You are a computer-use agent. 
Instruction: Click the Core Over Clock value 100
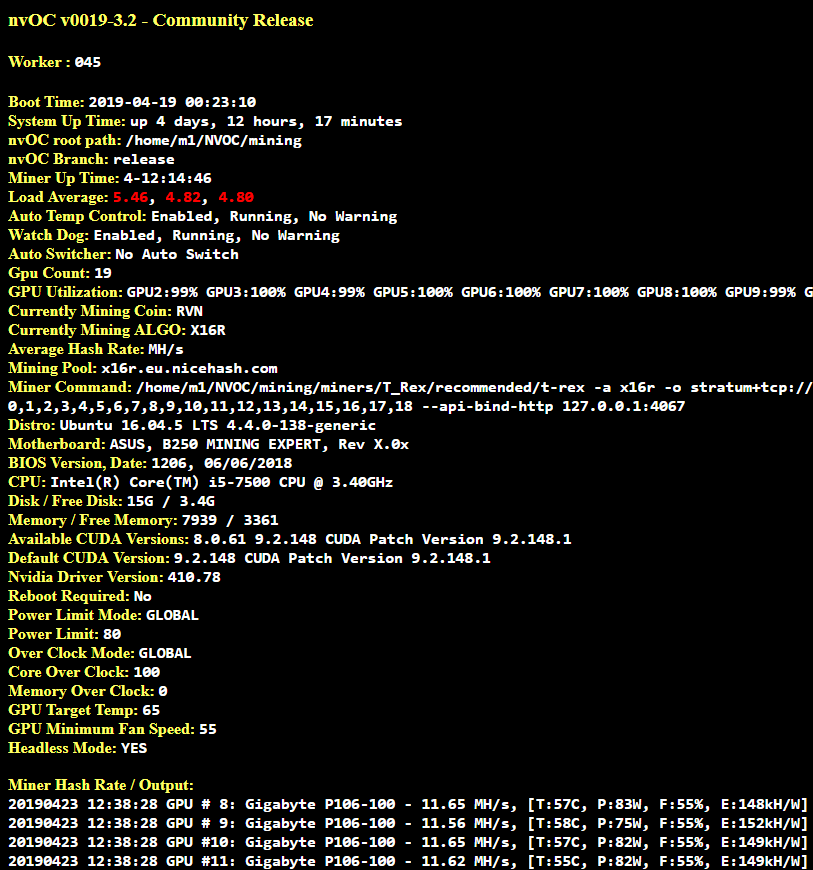(147, 672)
